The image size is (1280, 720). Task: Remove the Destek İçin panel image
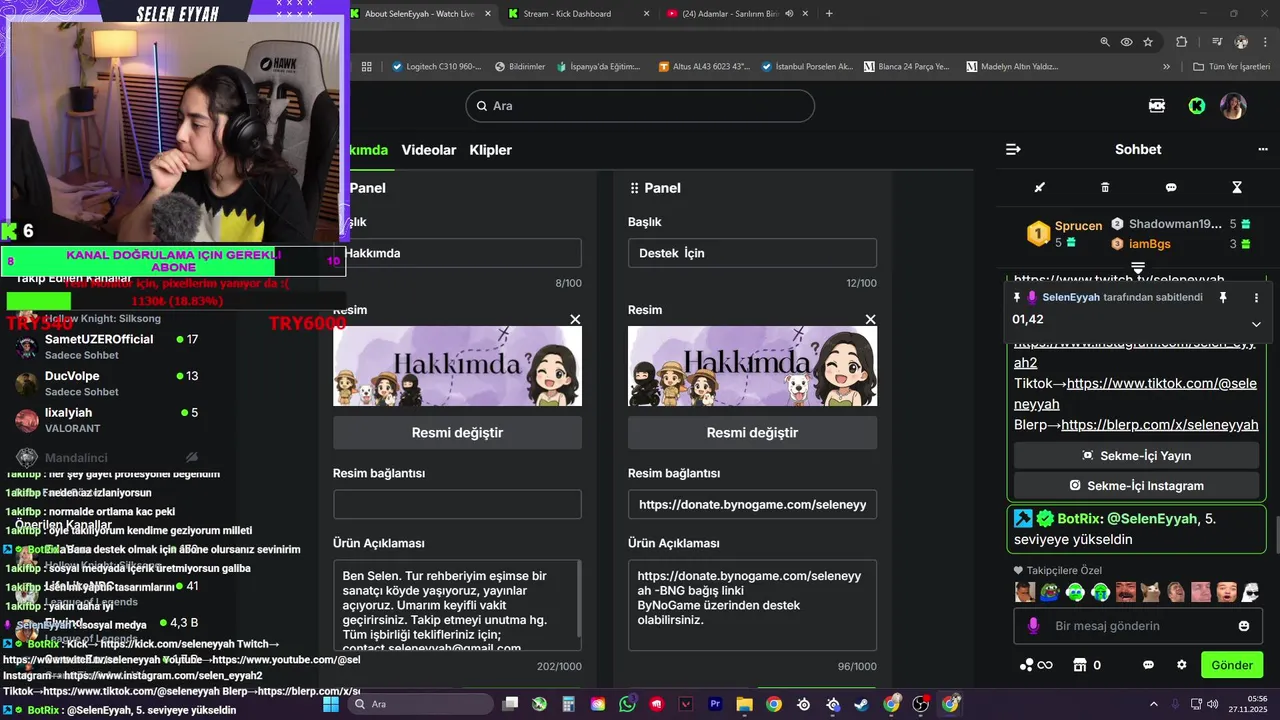pos(870,319)
